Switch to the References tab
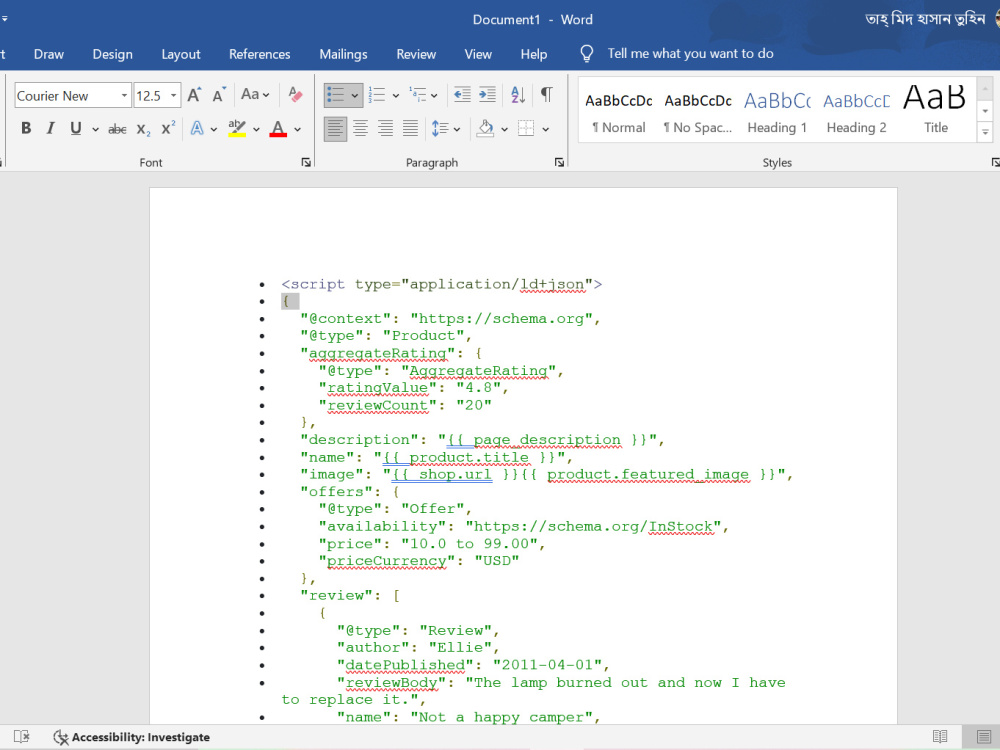 (260, 54)
